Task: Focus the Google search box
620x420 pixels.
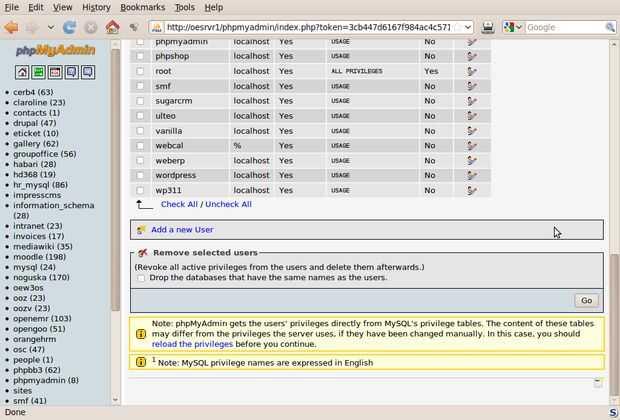Action: tap(565, 27)
